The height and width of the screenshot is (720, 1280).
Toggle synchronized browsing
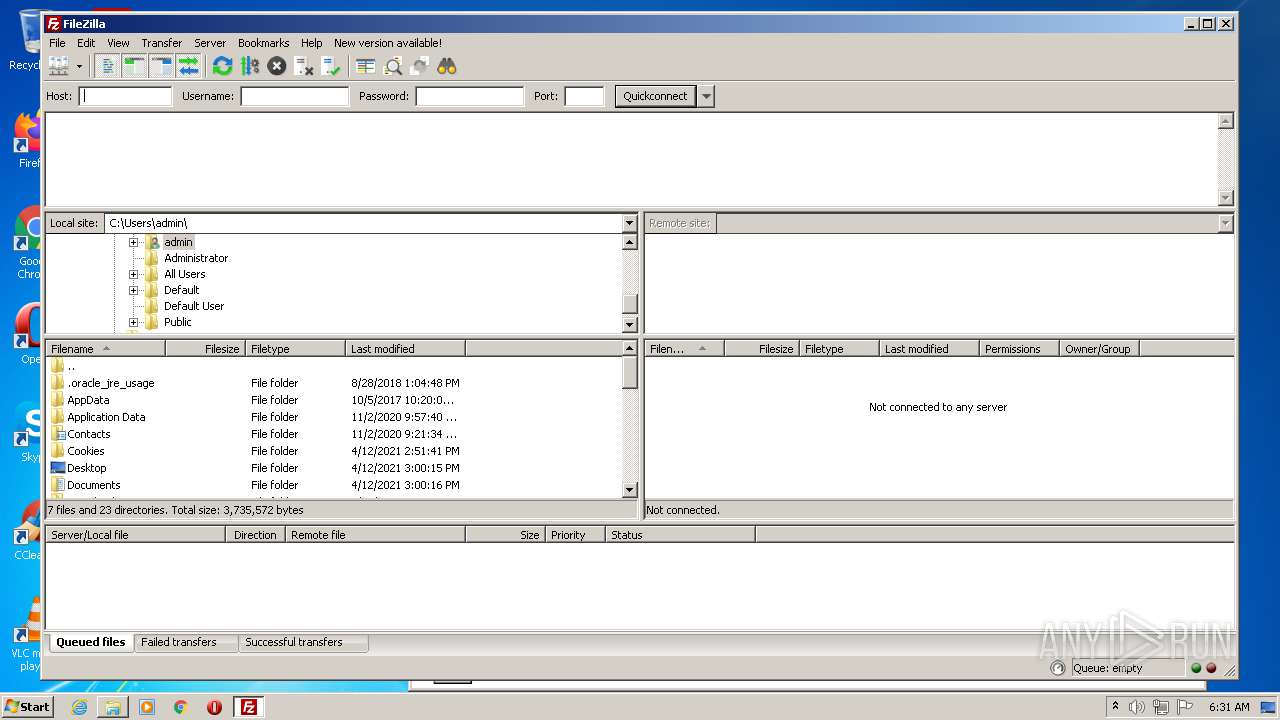pos(420,66)
